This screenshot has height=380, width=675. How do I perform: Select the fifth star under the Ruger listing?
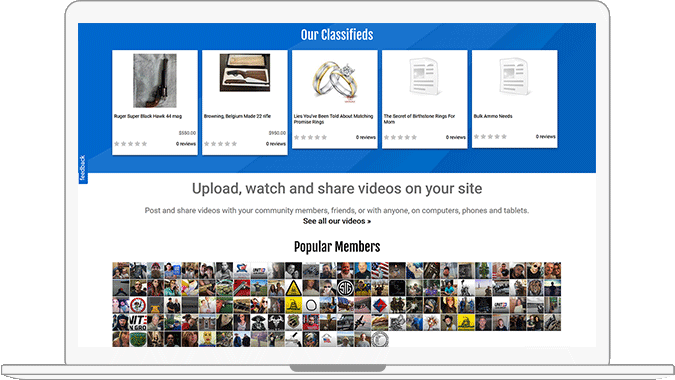pos(144,144)
